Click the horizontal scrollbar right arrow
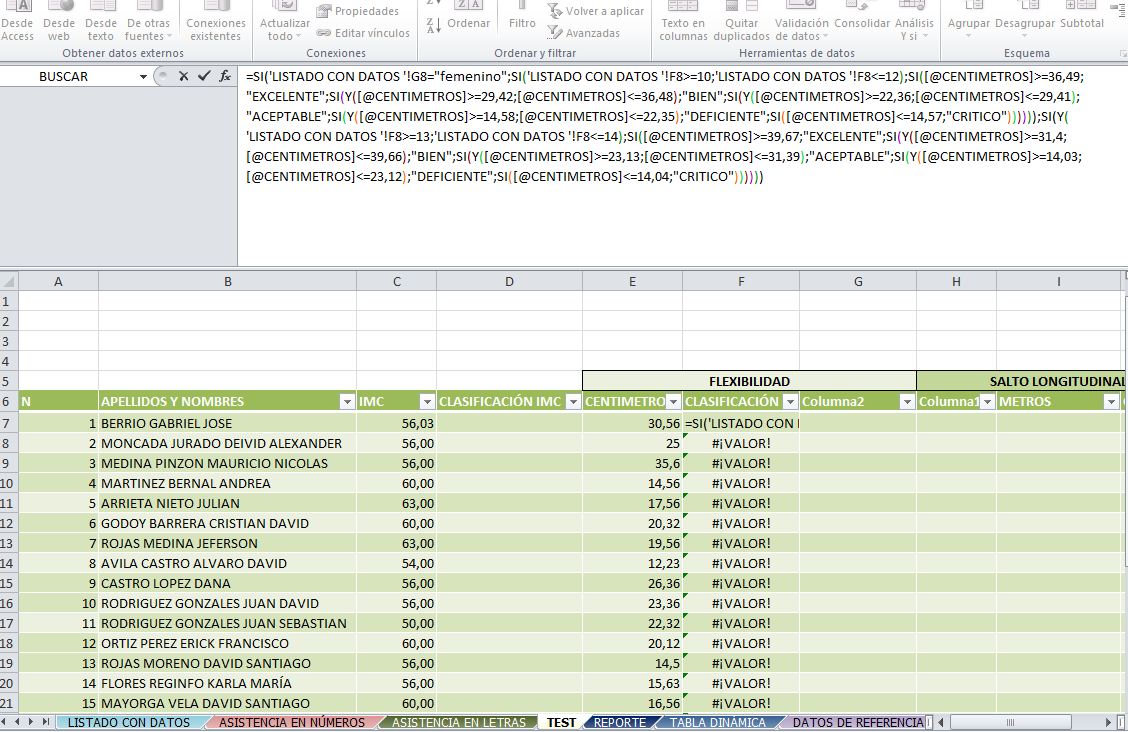Screen dimensions: 1128x732 1109,722
